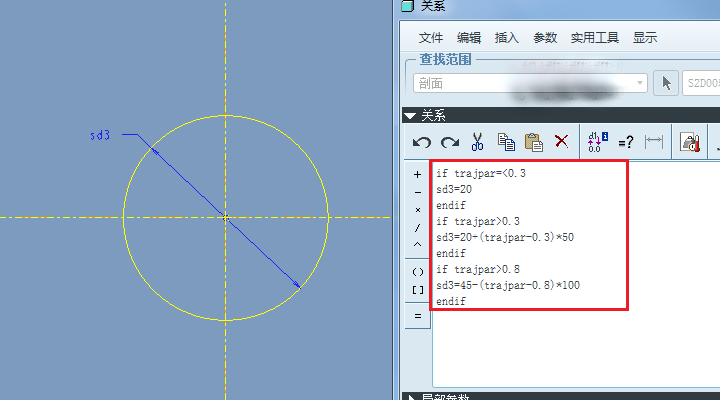720x400 pixels.
Task: Insert parentheses from side palette
Action: pyautogui.click(x=417, y=271)
